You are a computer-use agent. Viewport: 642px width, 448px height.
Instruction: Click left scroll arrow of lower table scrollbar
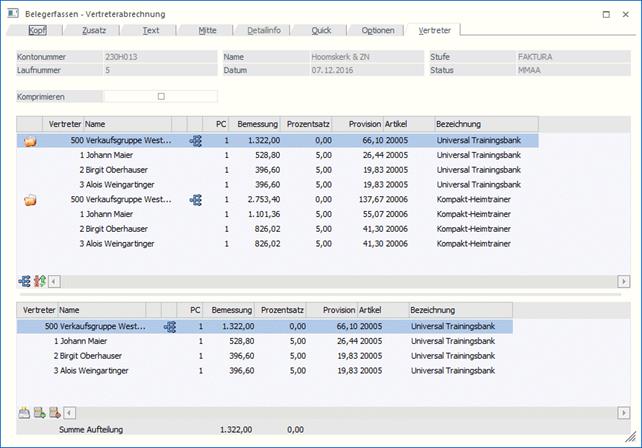70,412
